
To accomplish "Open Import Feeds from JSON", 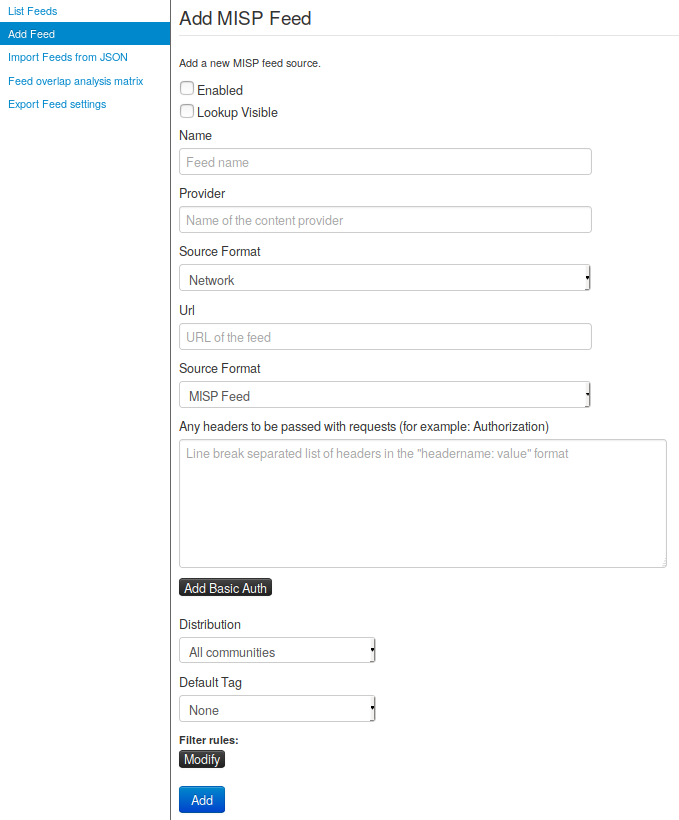I will (x=67, y=57).
